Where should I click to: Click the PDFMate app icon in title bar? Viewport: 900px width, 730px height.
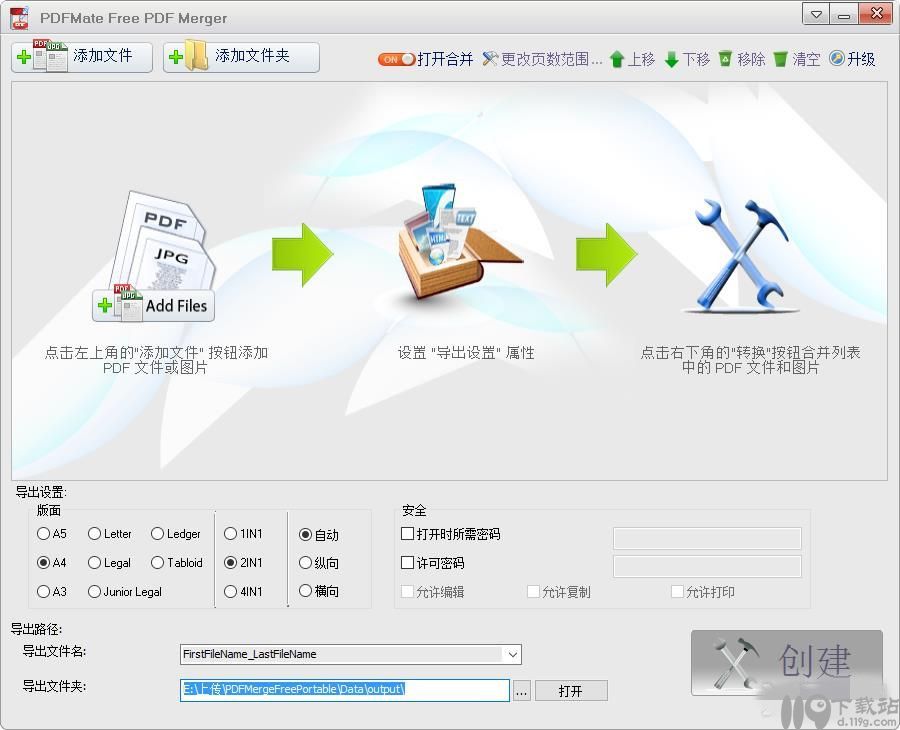(20, 18)
